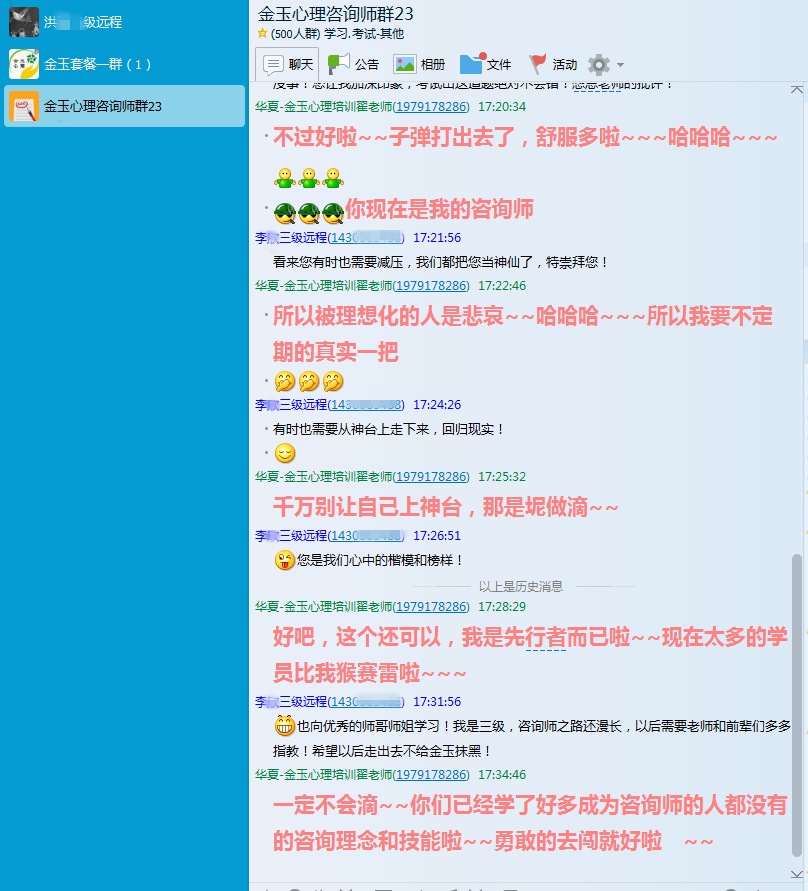
Task: Click the avatar of 洪…级远程 conversation
Action: [x=24, y=21]
